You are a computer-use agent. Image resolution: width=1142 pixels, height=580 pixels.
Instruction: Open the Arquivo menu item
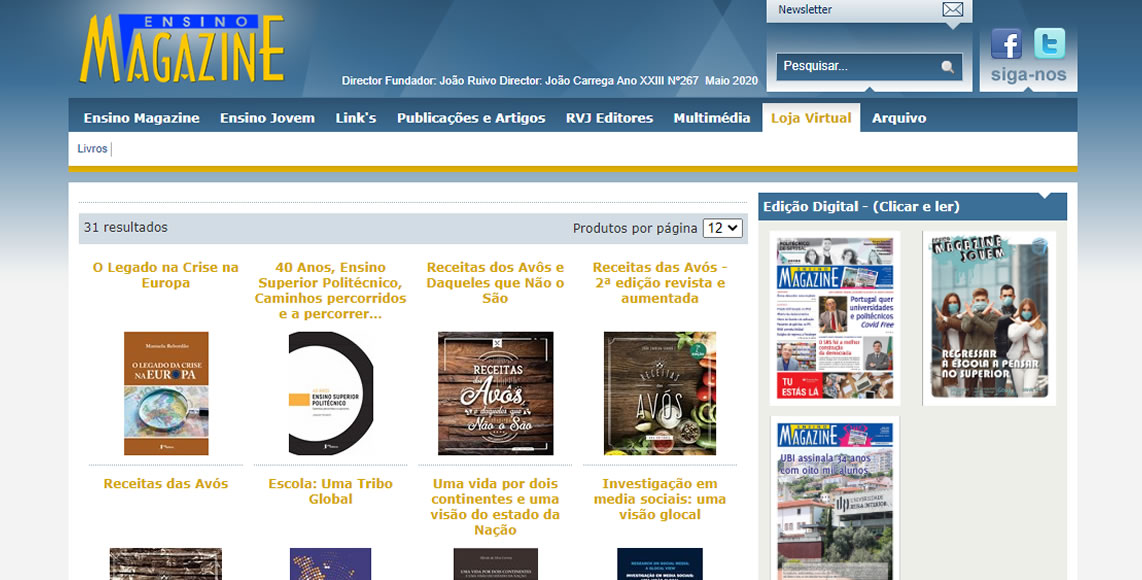tap(899, 118)
